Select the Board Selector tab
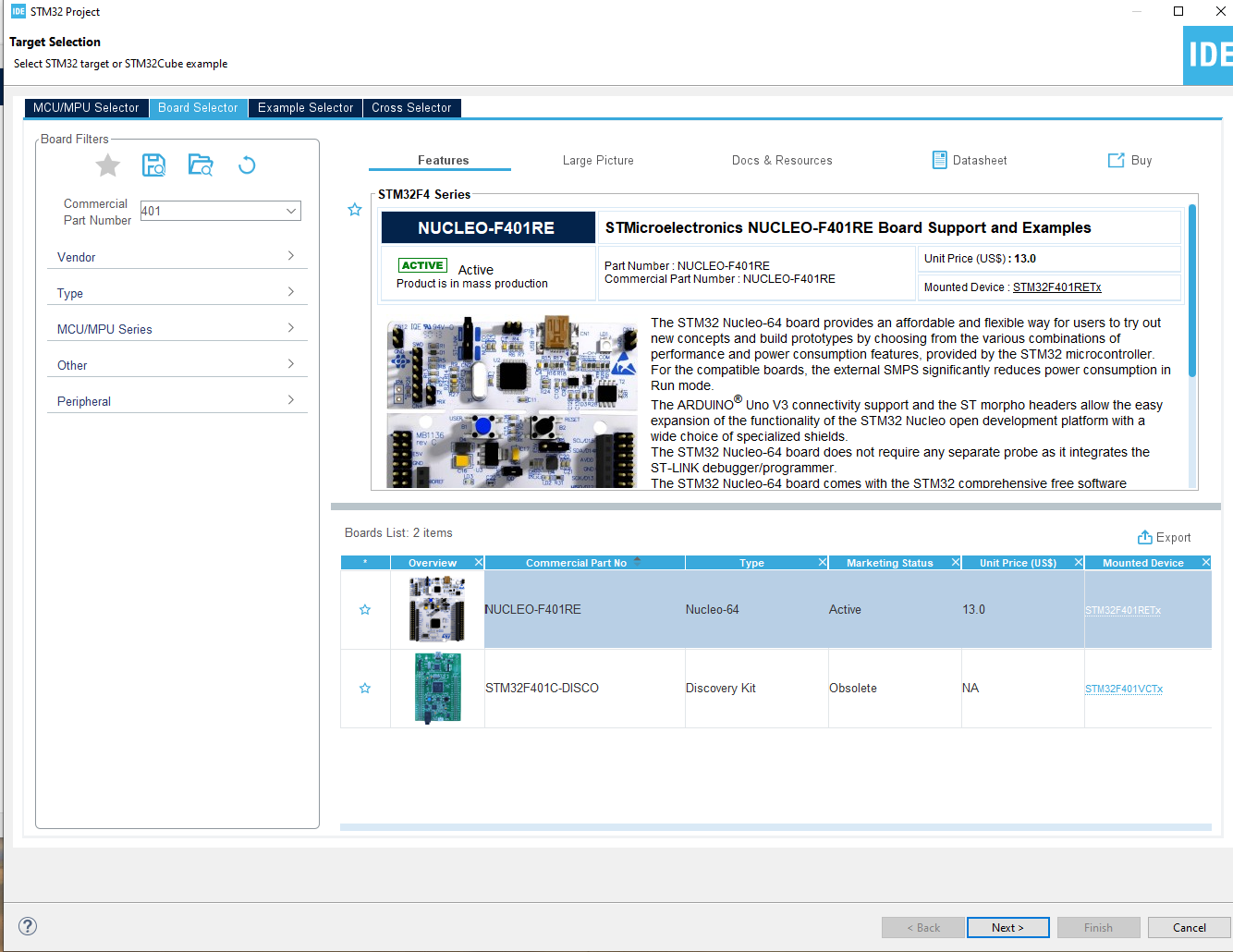Image resolution: width=1233 pixels, height=952 pixels. point(198,108)
